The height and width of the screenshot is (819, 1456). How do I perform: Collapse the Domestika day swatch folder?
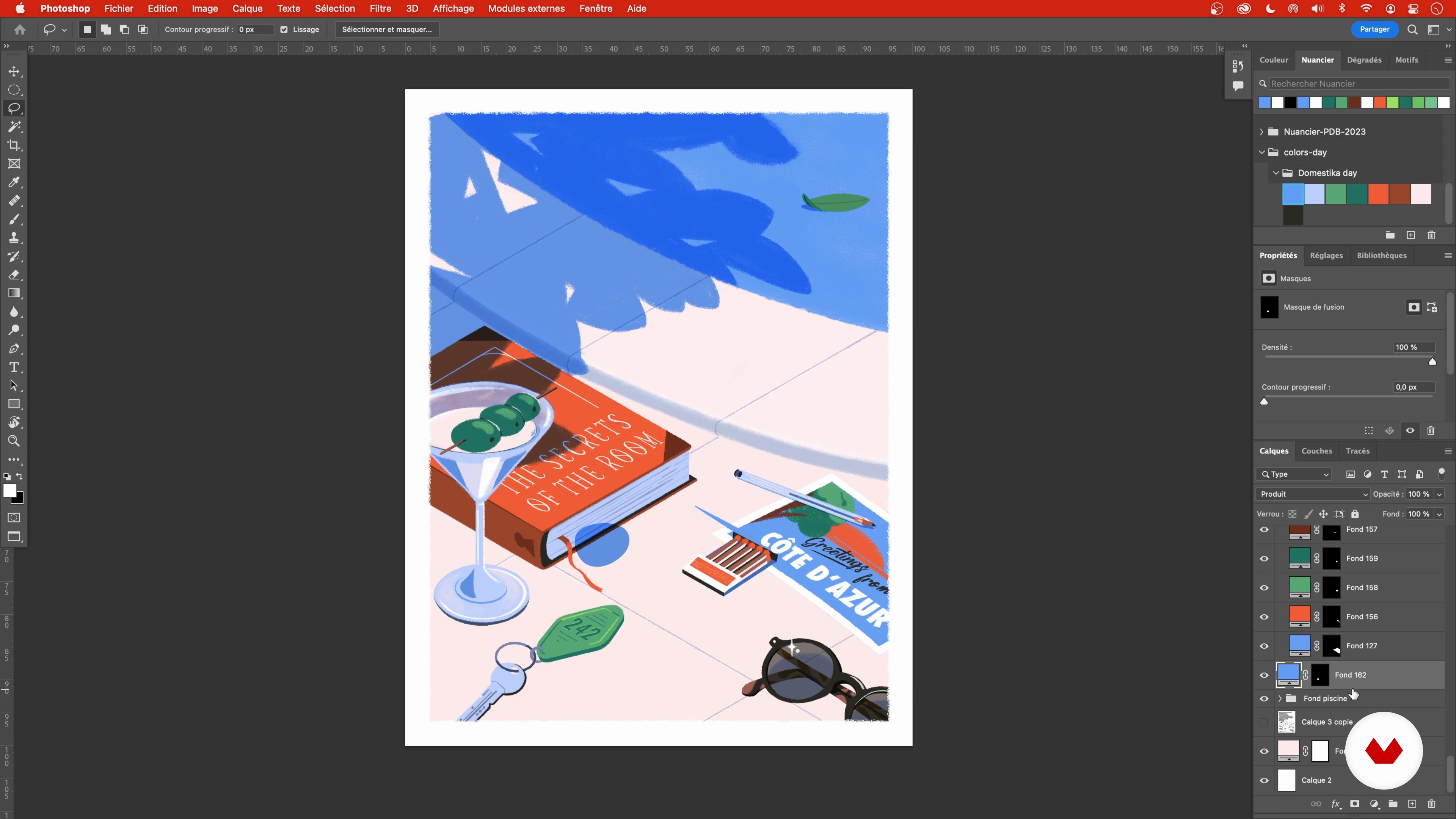coord(1276,173)
